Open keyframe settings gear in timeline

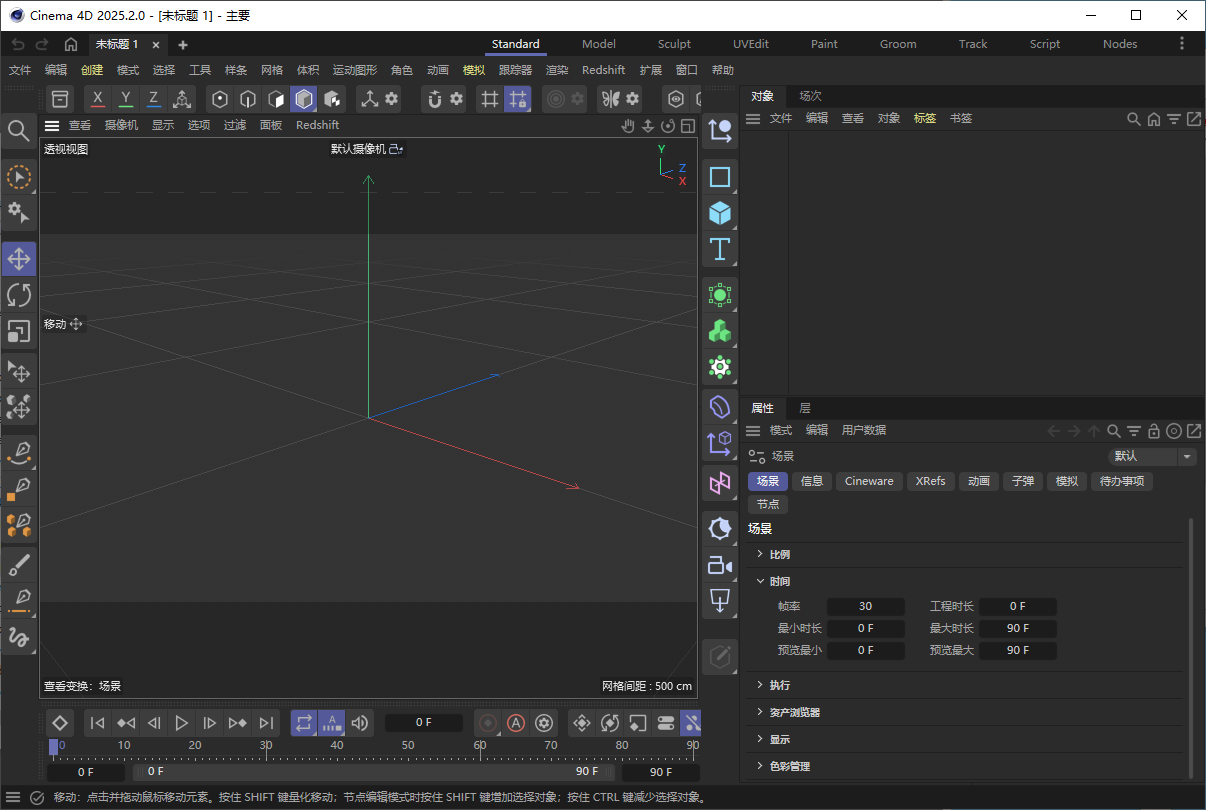(x=544, y=722)
